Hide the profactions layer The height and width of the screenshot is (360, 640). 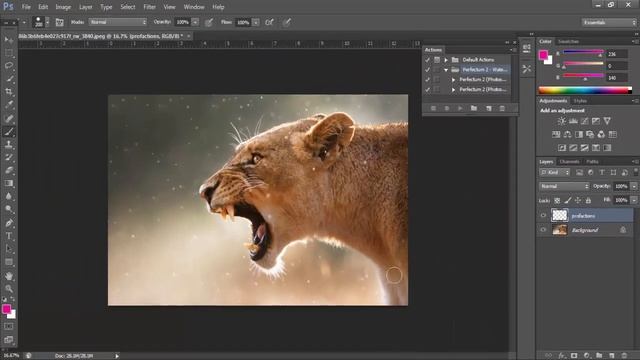tap(543, 216)
